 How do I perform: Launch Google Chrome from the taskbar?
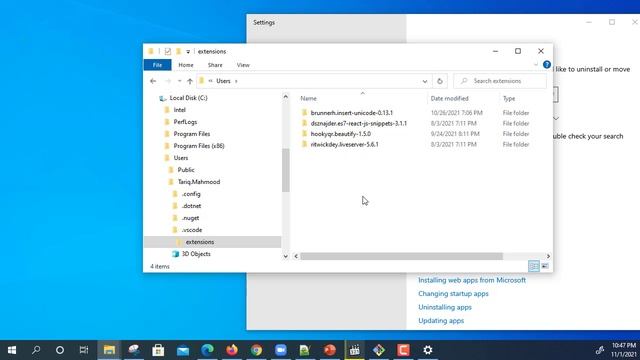click(x=256, y=350)
